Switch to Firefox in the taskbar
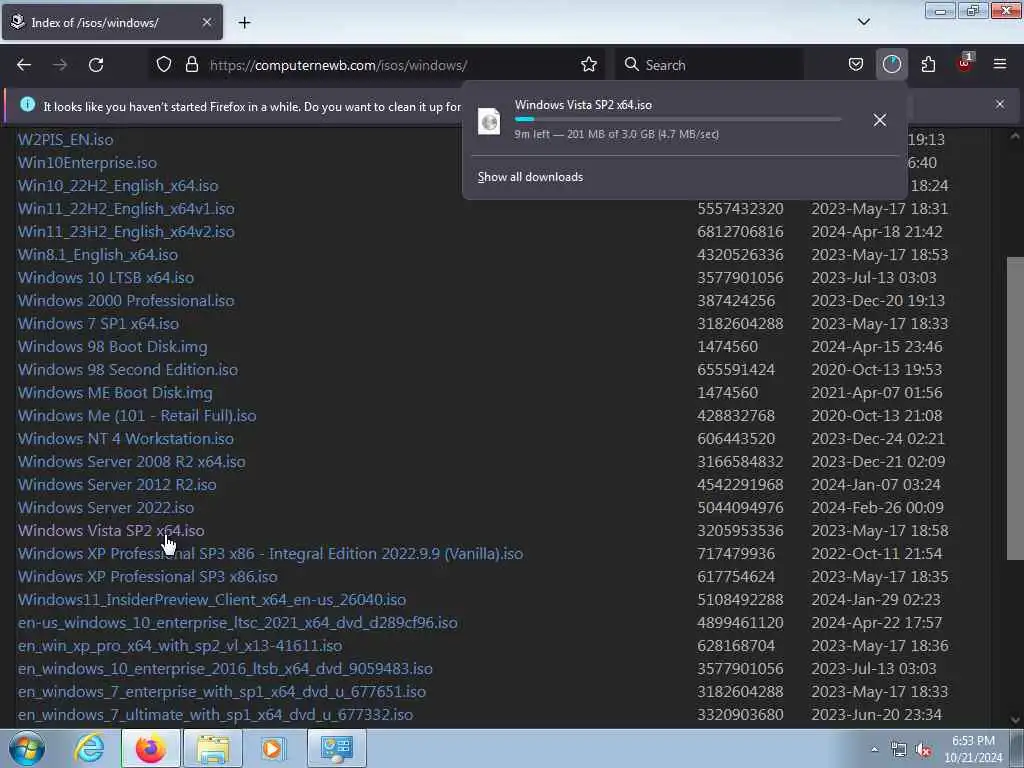This screenshot has width=1024, height=768. (151, 748)
